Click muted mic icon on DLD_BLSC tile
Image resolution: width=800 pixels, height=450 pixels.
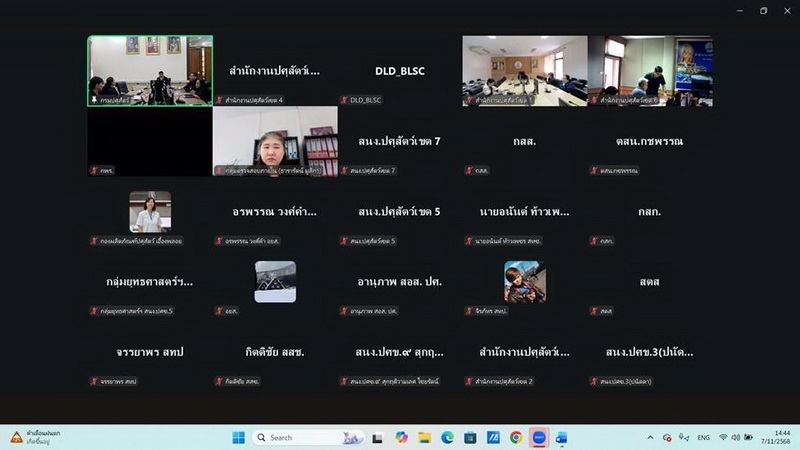[344, 100]
